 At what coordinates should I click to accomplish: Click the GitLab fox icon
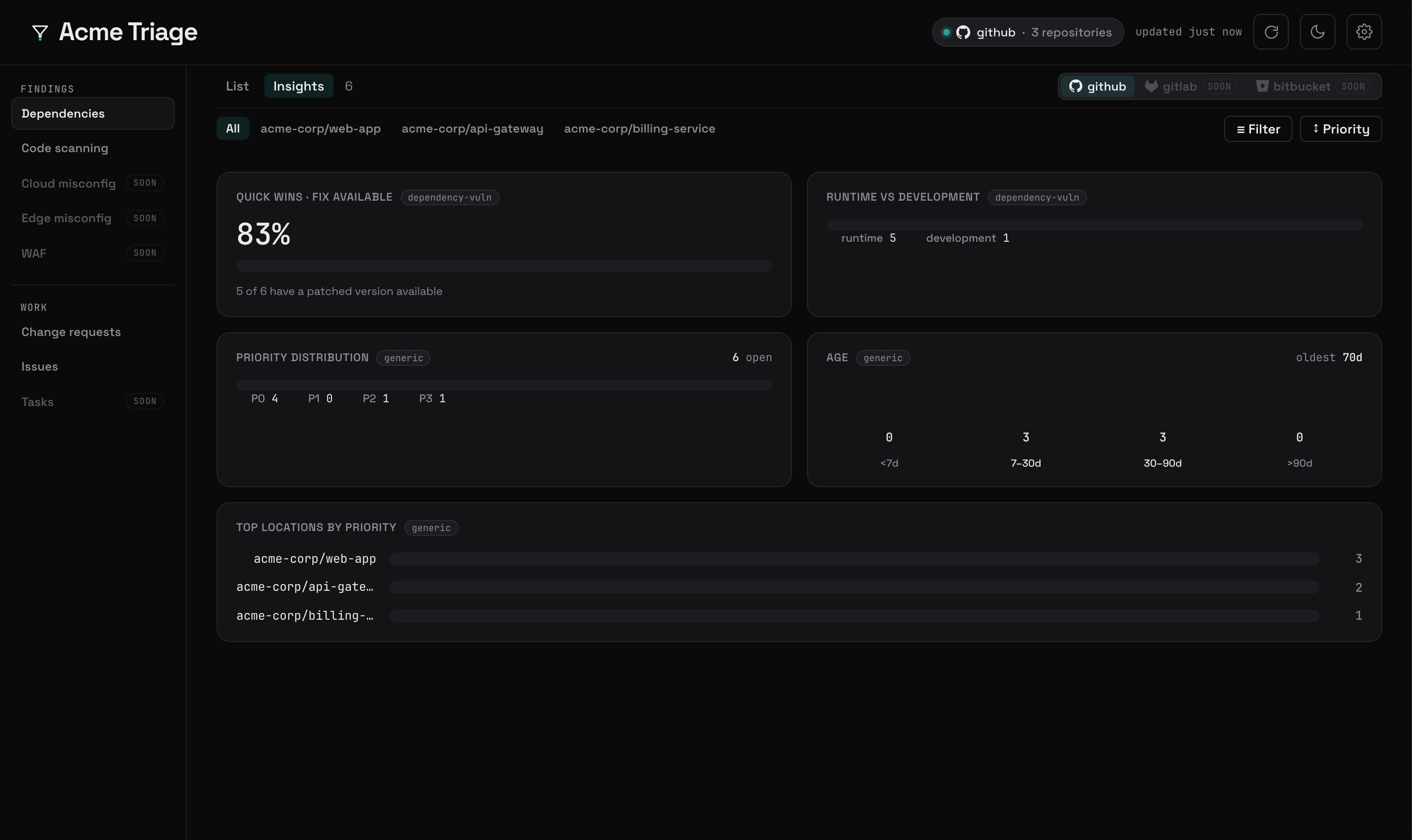(x=1151, y=86)
